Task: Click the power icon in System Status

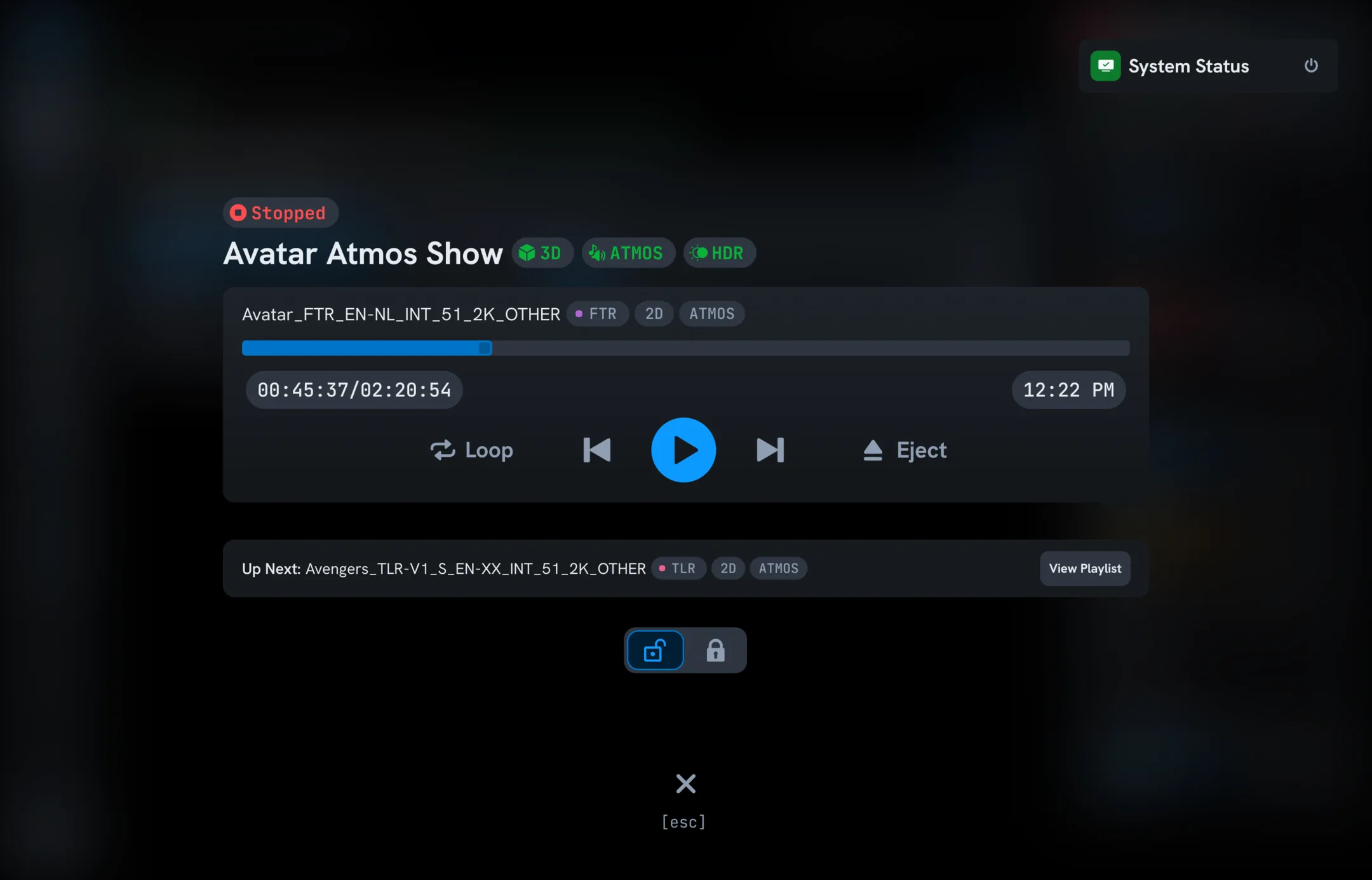Action: point(1311,65)
